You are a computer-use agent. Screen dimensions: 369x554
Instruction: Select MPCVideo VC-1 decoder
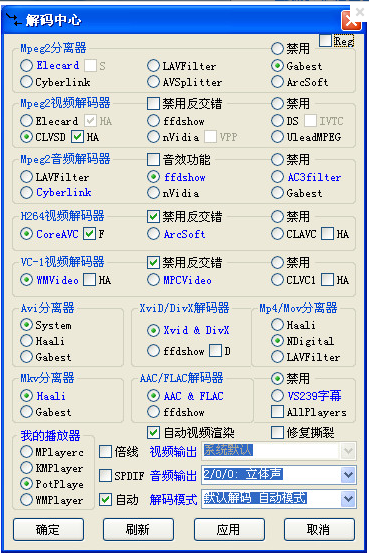pos(153,280)
